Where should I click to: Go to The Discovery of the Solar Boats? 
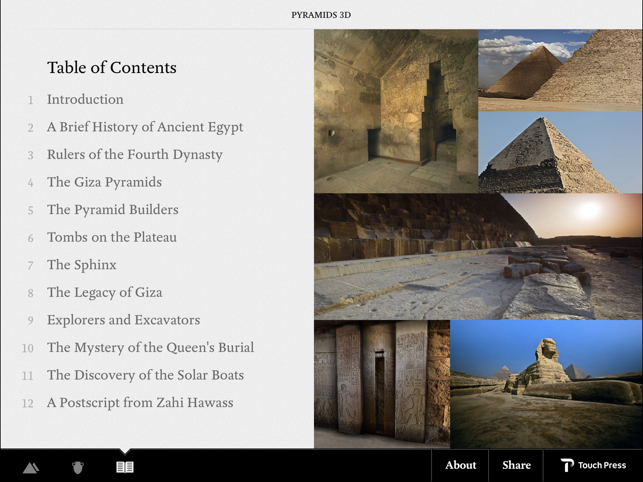[x=145, y=375]
